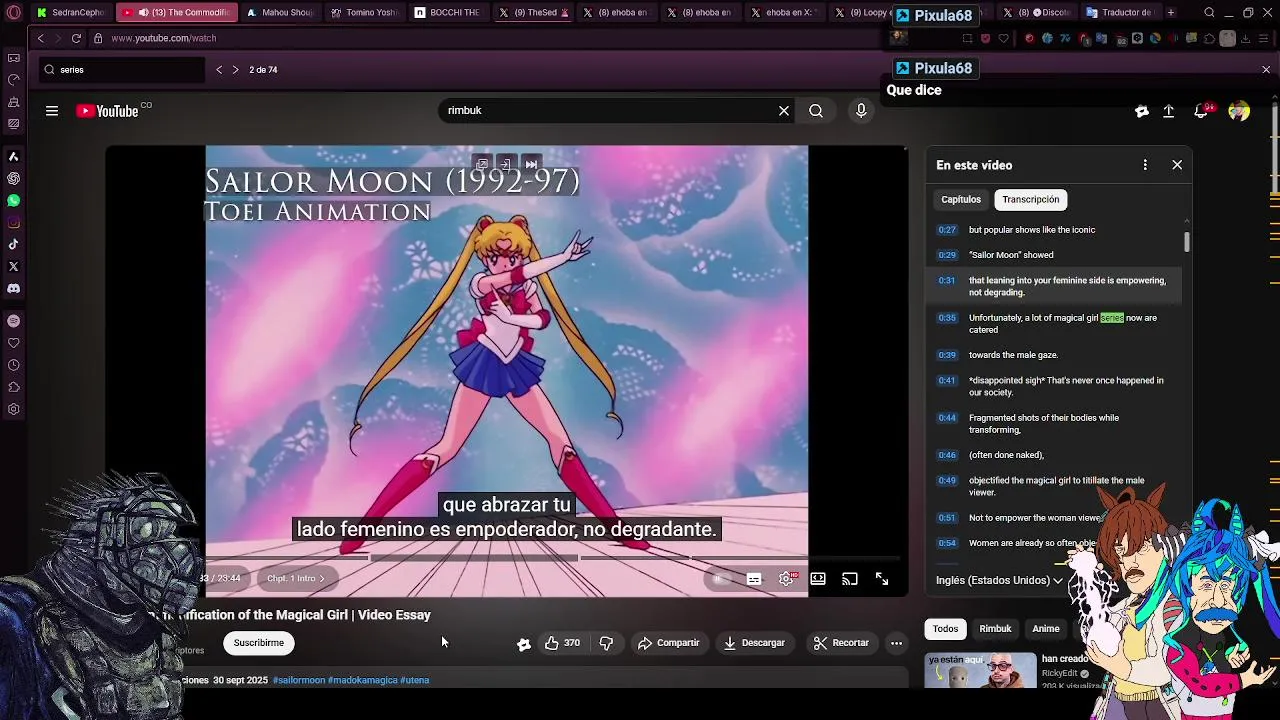Toggle subtitles on the video player
1280x720 pixels.
(x=754, y=579)
